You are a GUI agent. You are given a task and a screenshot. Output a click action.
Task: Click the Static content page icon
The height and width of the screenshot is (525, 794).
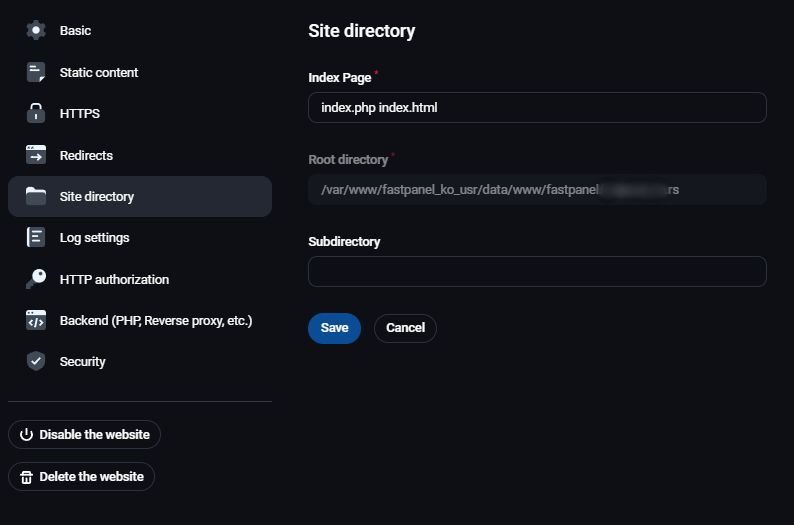point(36,72)
